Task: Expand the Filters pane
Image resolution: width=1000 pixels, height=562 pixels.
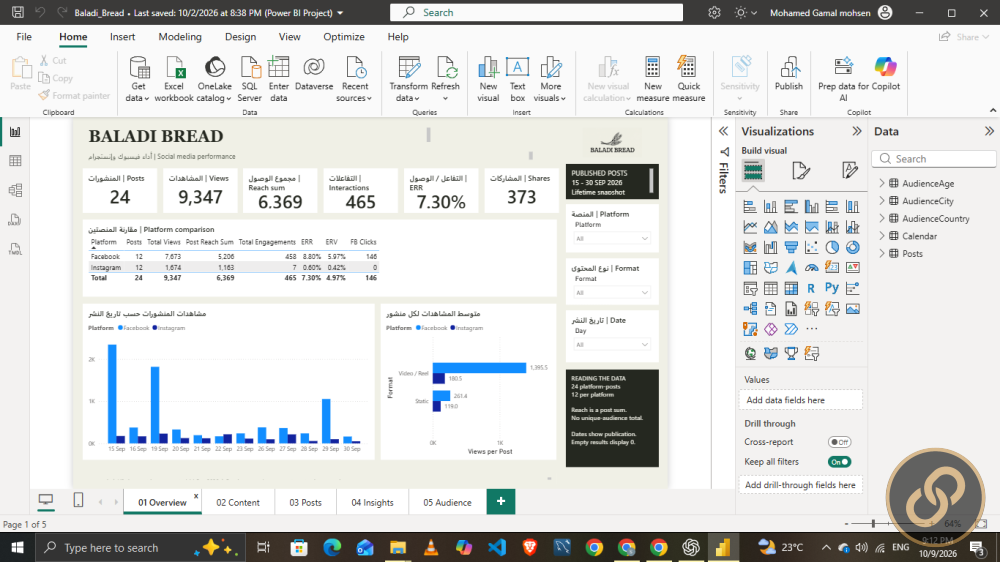Action: point(723,131)
